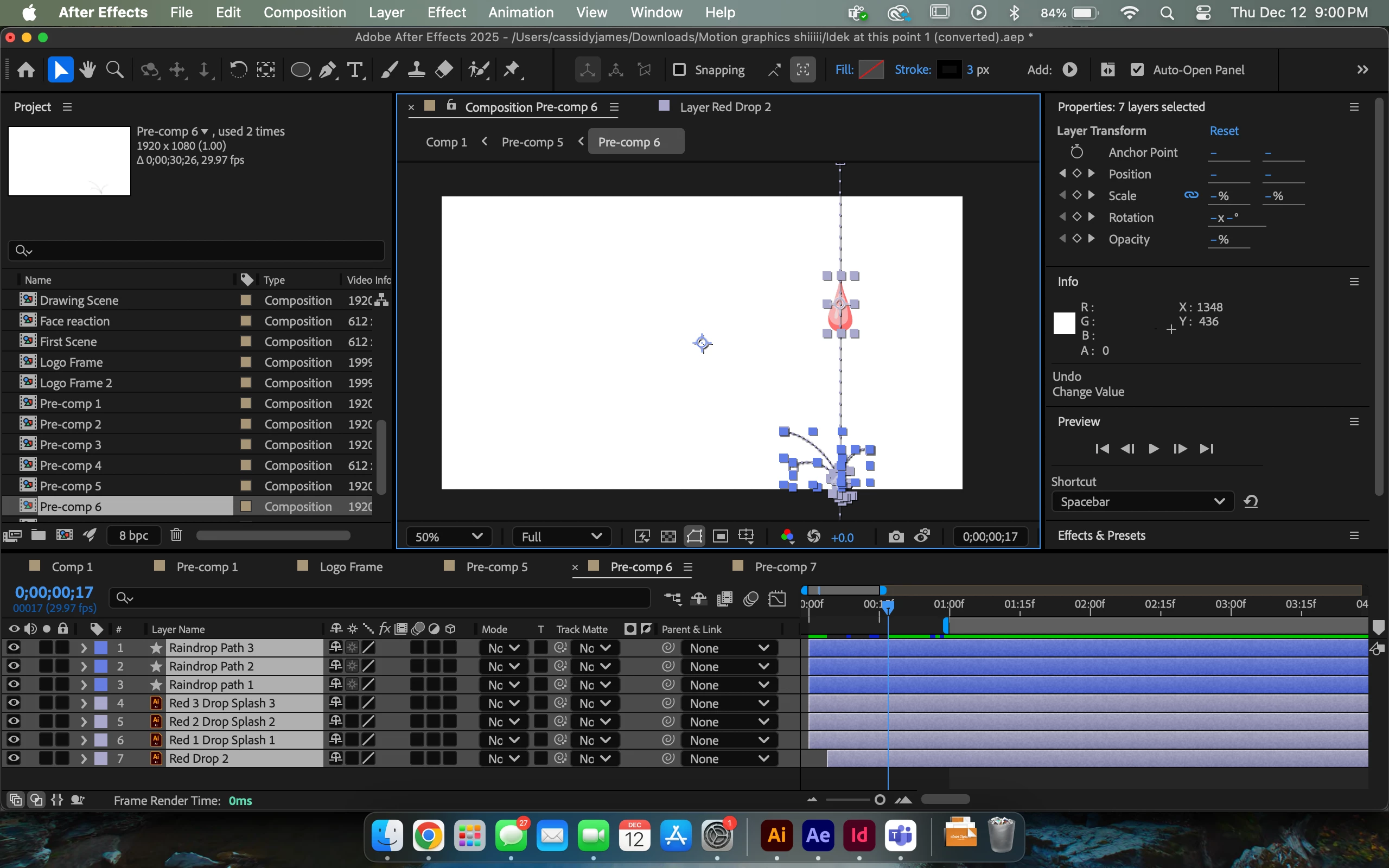Click the snapshot camera icon in viewer
1389x868 pixels.
pyautogui.click(x=895, y=537)
